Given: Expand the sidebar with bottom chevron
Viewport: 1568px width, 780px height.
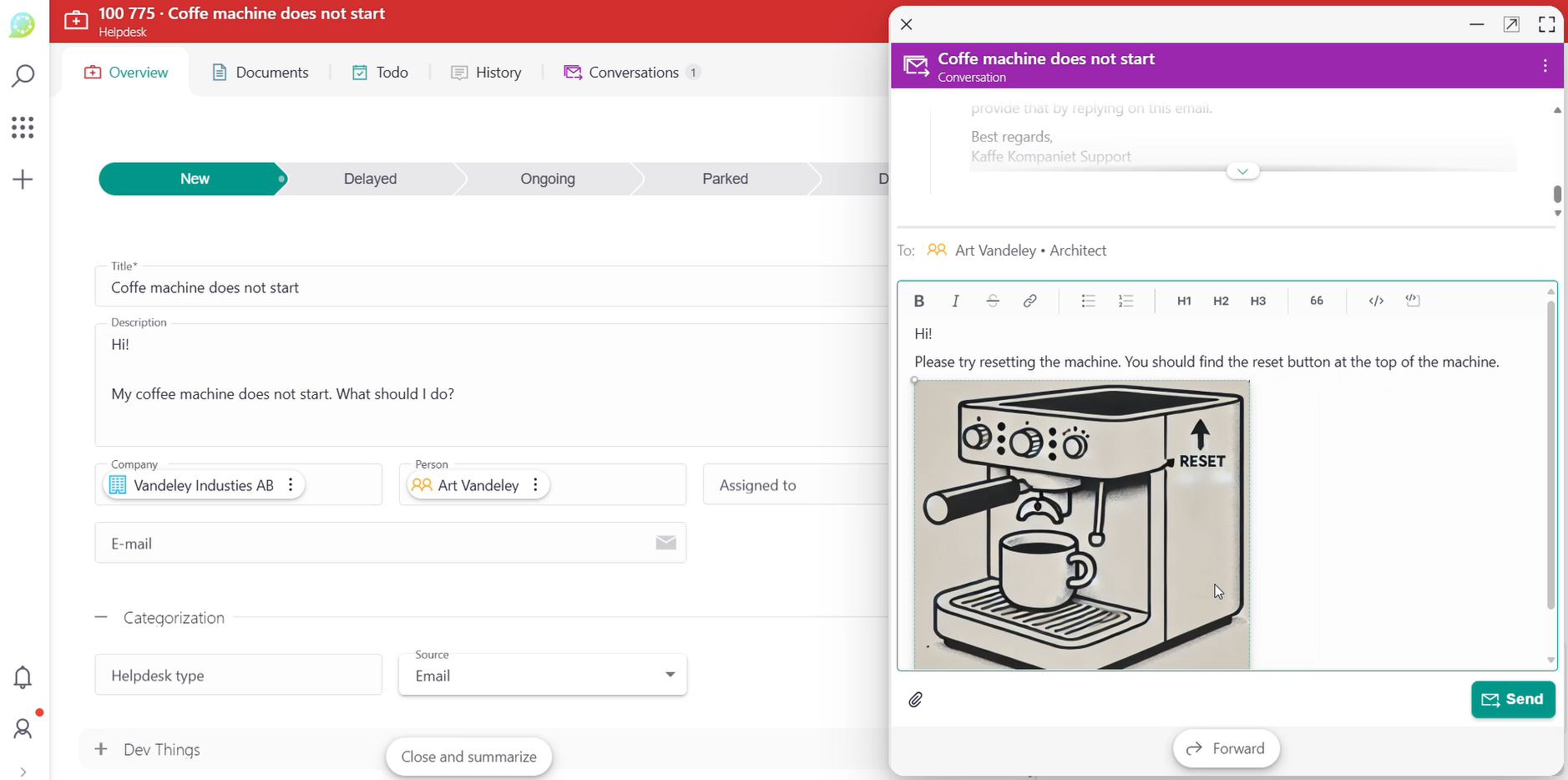Looking at the screenshot, I should tap(23, 772).
